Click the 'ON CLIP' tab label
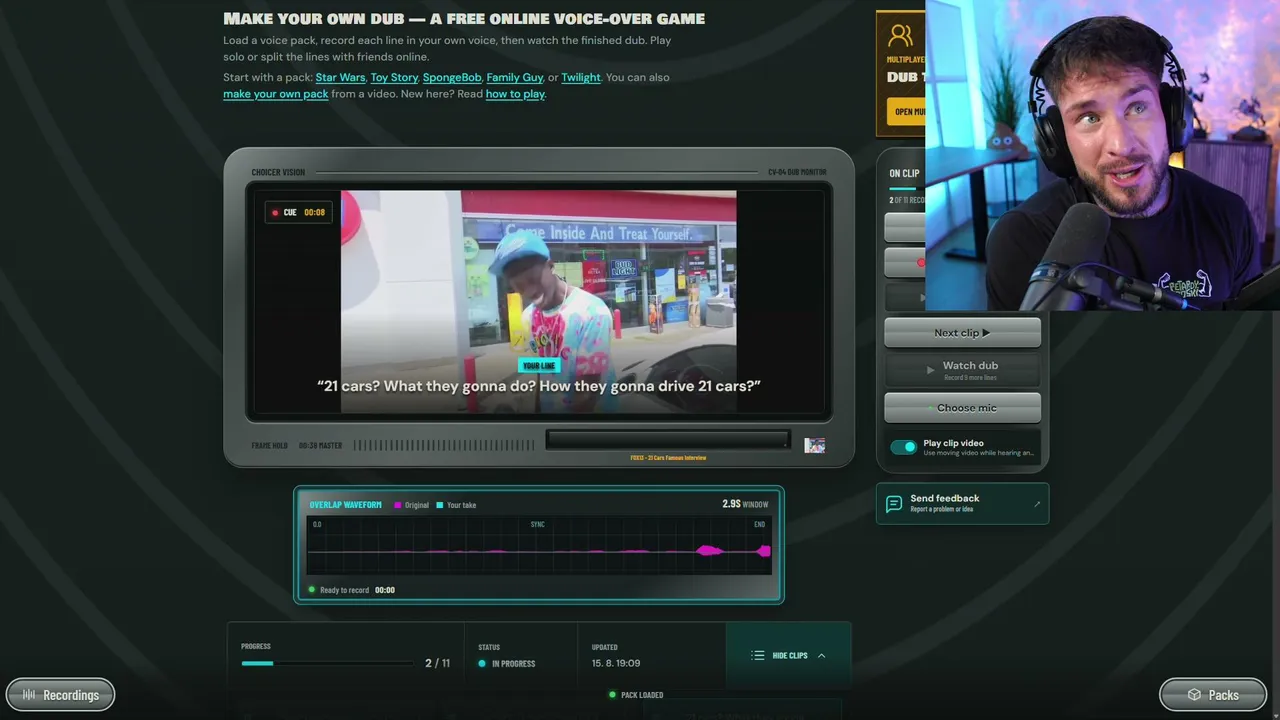 (904, 173)
